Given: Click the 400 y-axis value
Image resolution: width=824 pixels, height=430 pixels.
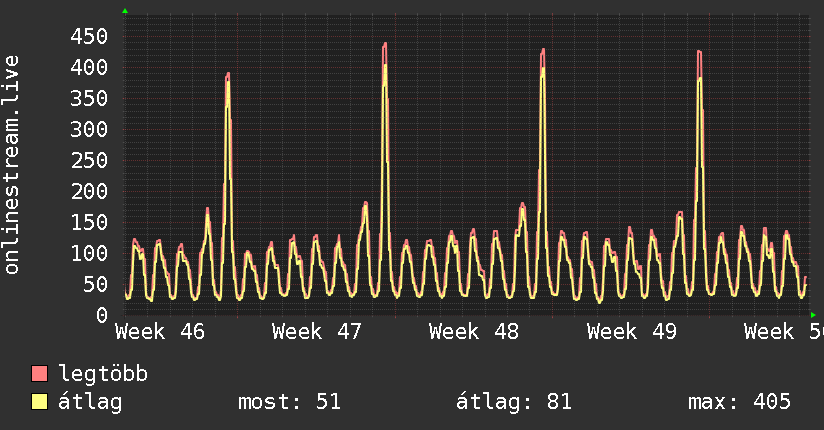Looking at the screenshot, I should point(89,67).
